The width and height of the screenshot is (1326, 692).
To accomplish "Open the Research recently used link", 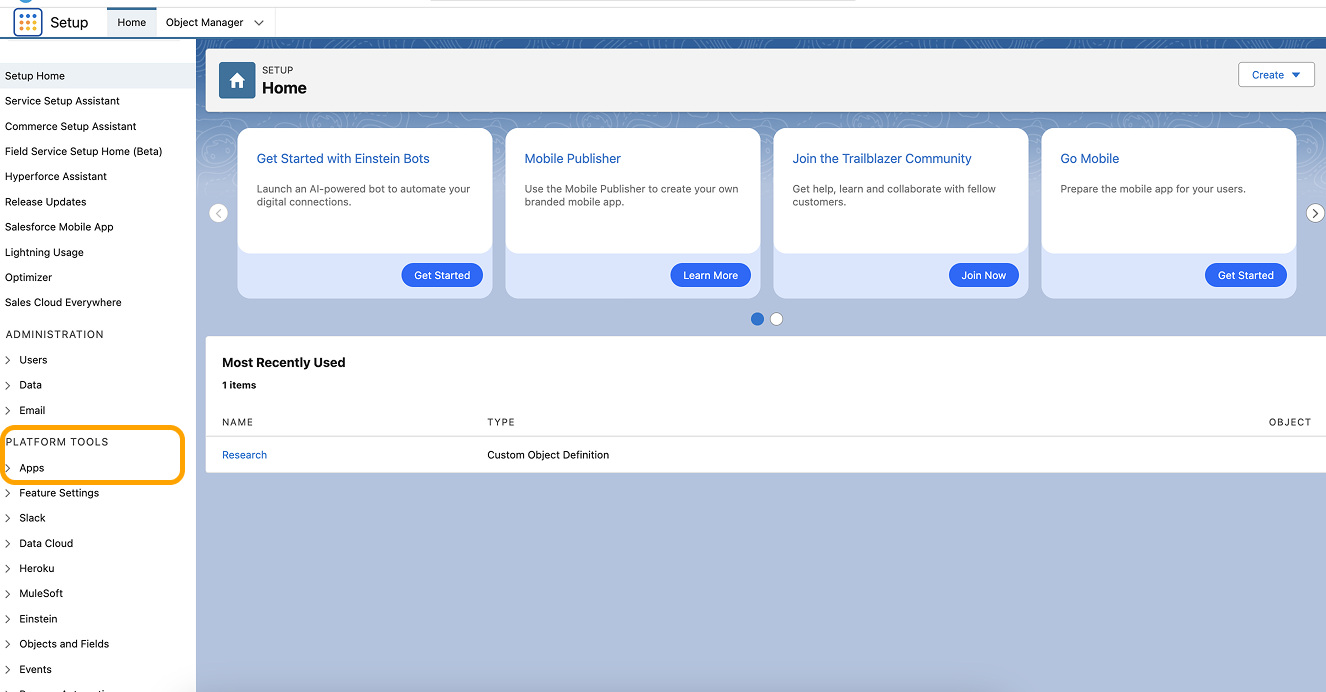I will tap(244, 455).
